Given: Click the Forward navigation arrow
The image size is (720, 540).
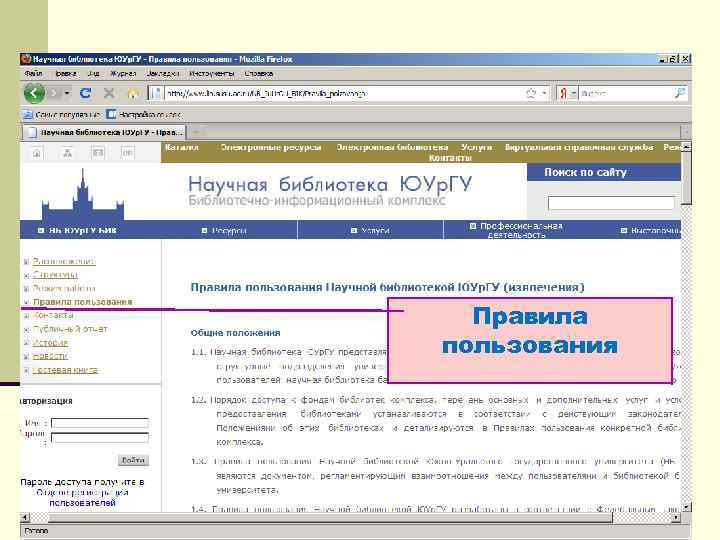Looking at the screenshot, I should [x=54, y=94].
